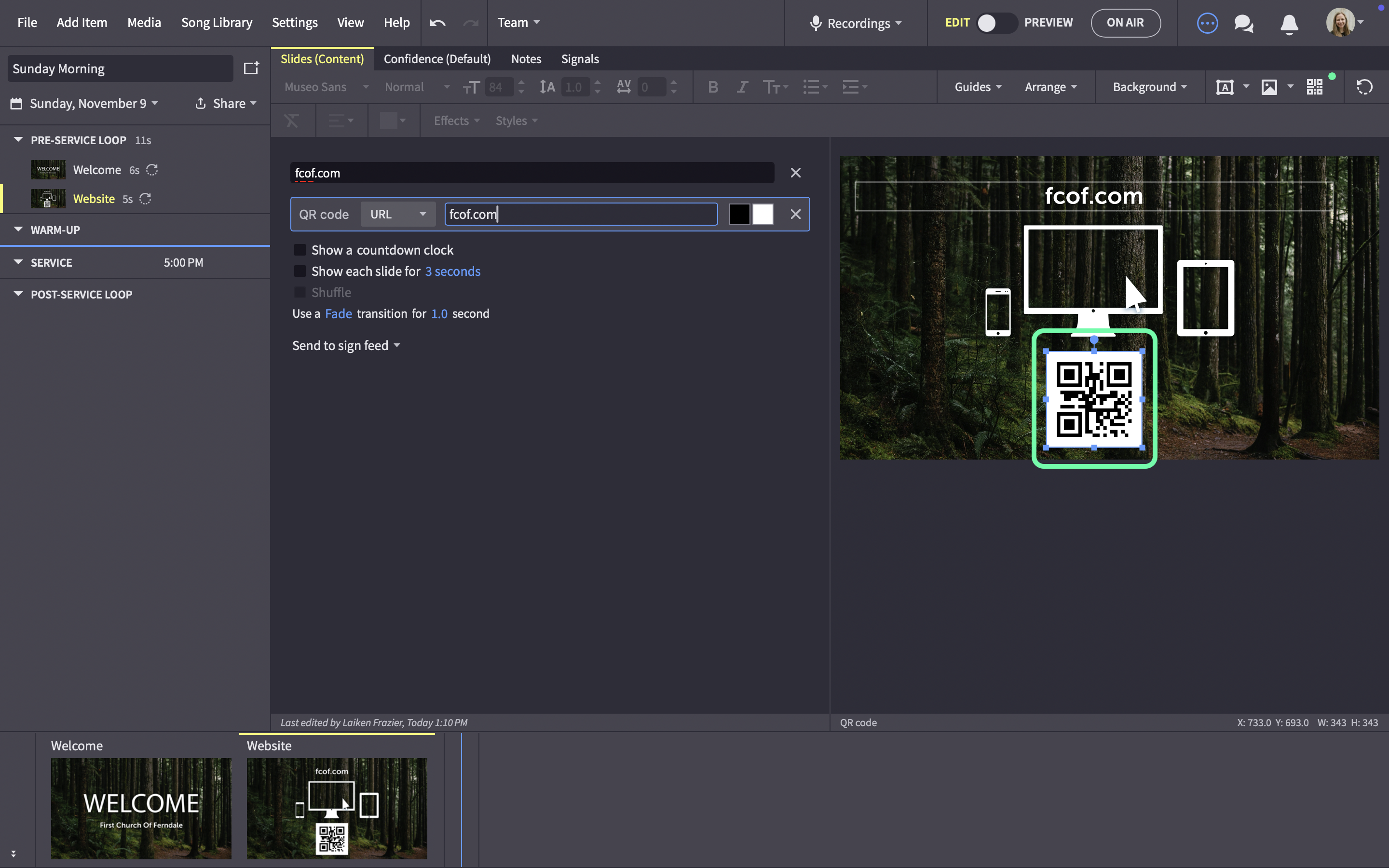Click the new plan icon beside Sunday Morning
The image size is (1389, 868).
coord(251,68)
